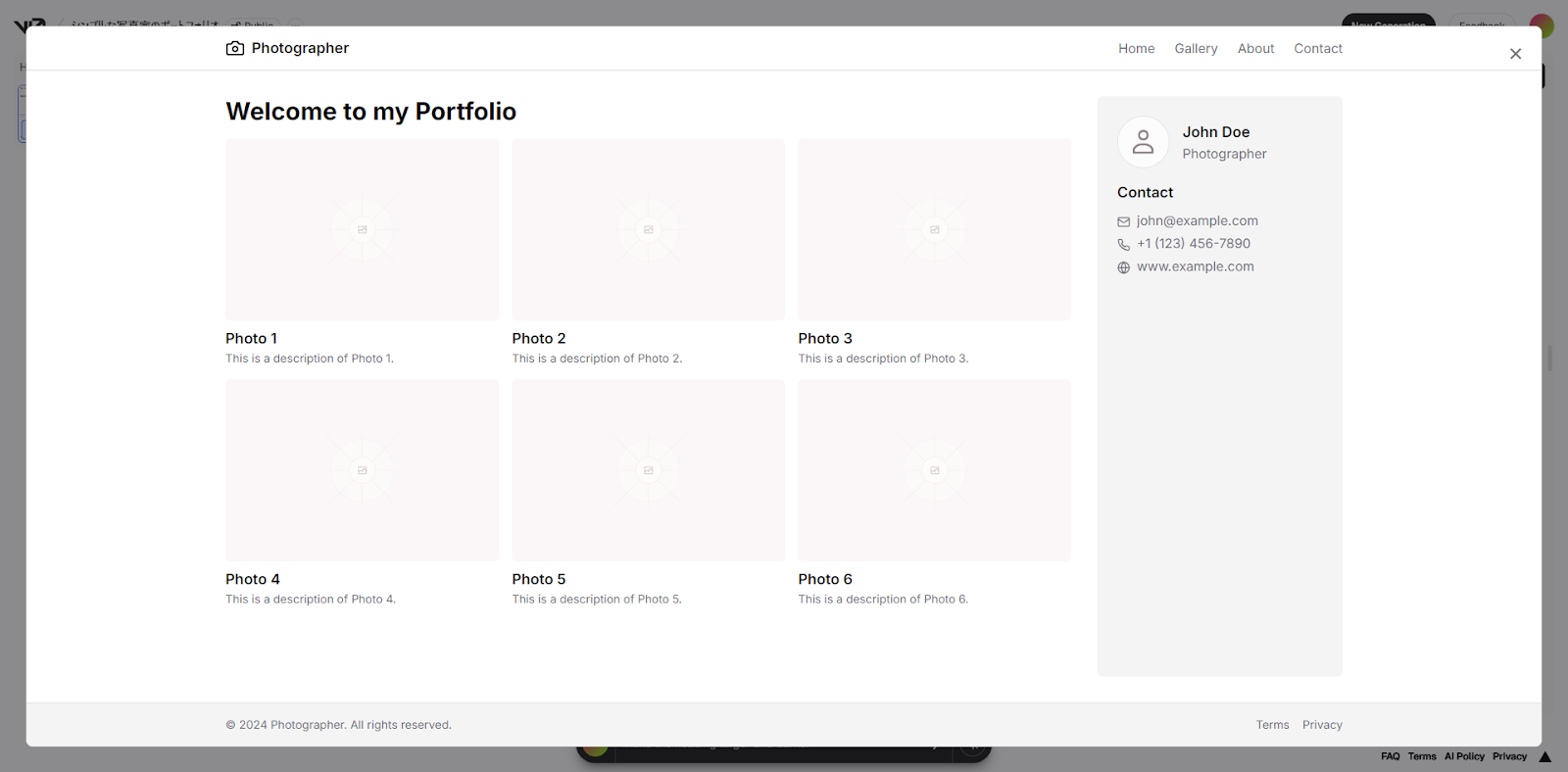Viewport: 1568px width, 772px height.
Task: Click the globe website icon
Action: coord(1124,267)
